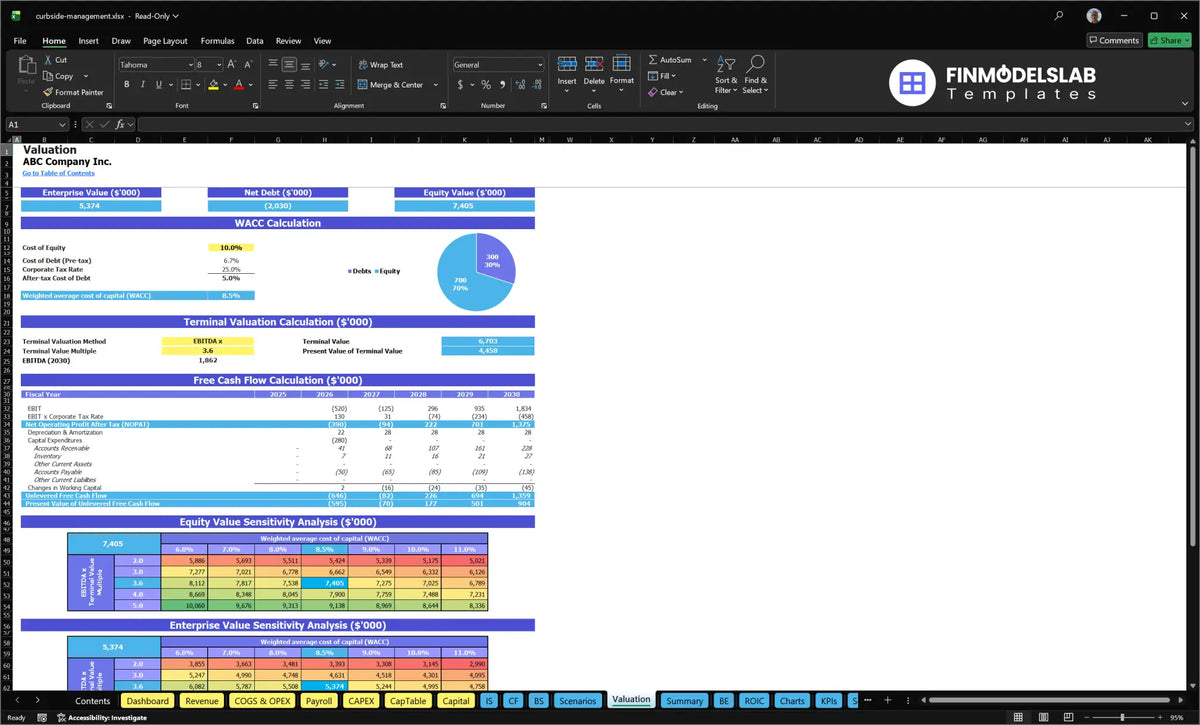Click the Increase Font Size icon
The height and width of the screenshot is (725, 1200).
(232, 64)
